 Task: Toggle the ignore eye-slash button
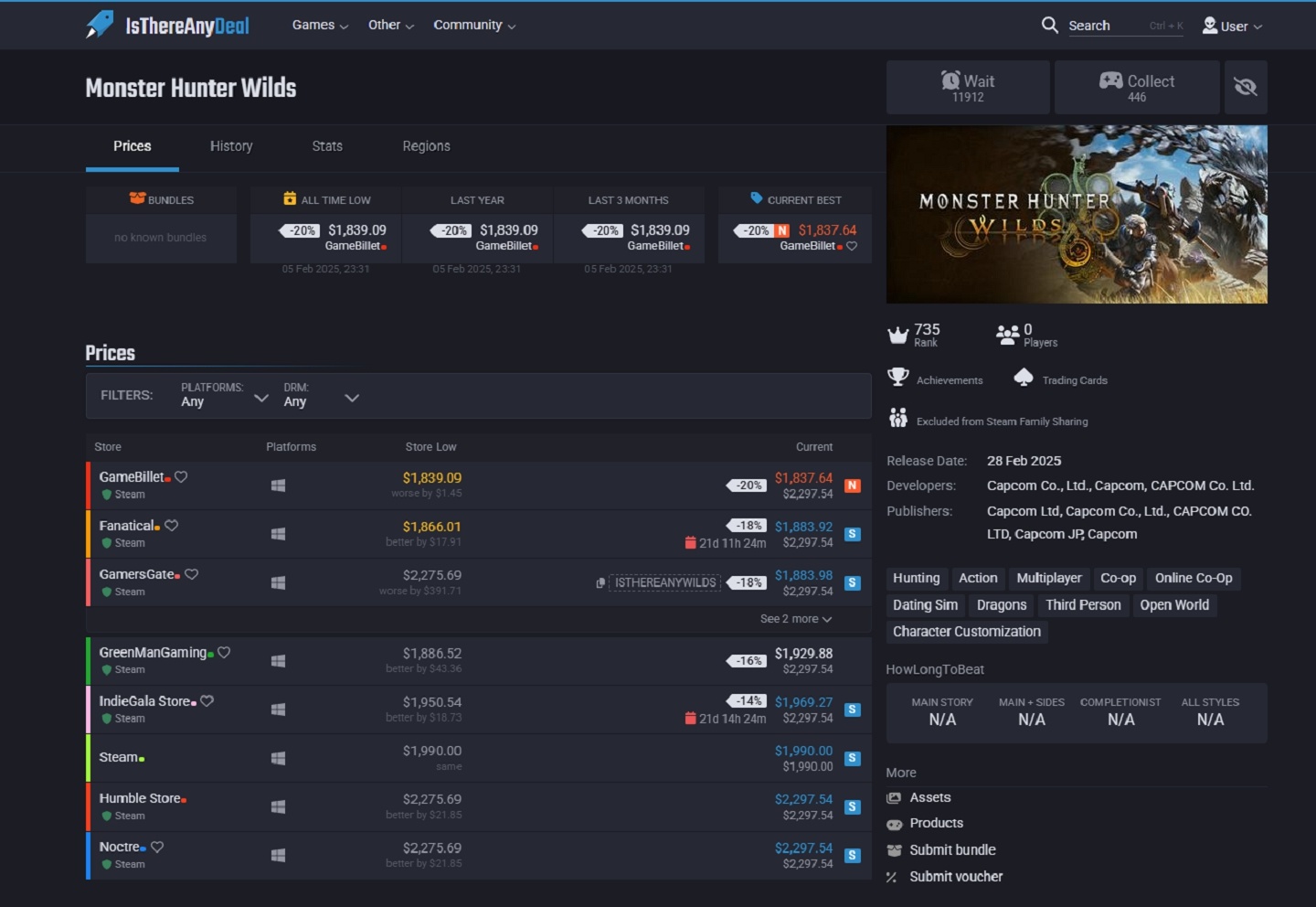click(x=1246, y=87)
